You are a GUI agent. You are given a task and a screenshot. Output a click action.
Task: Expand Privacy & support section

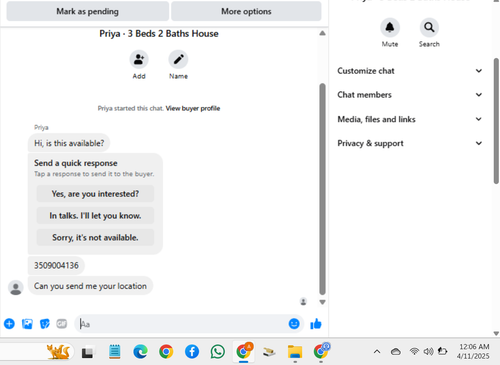(x=410, y=143)
